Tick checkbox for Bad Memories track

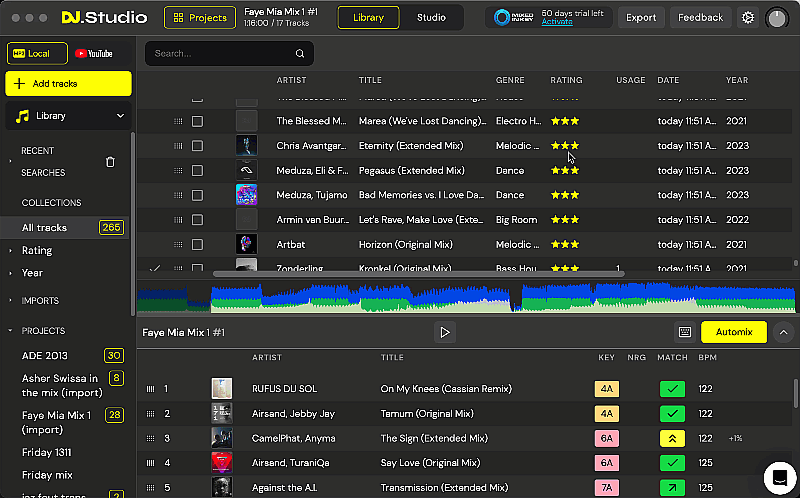tap(197, 195)
